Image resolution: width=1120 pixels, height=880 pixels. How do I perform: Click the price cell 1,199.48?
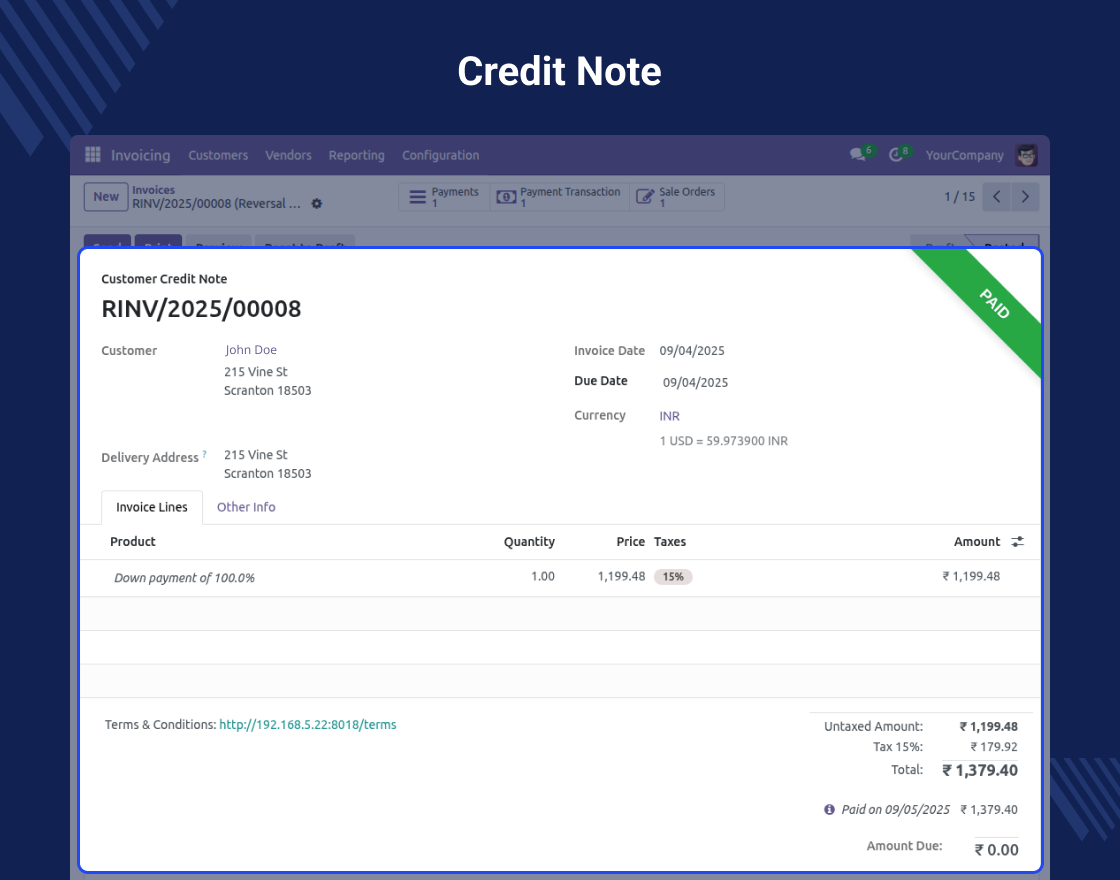[x=621, y=576]
